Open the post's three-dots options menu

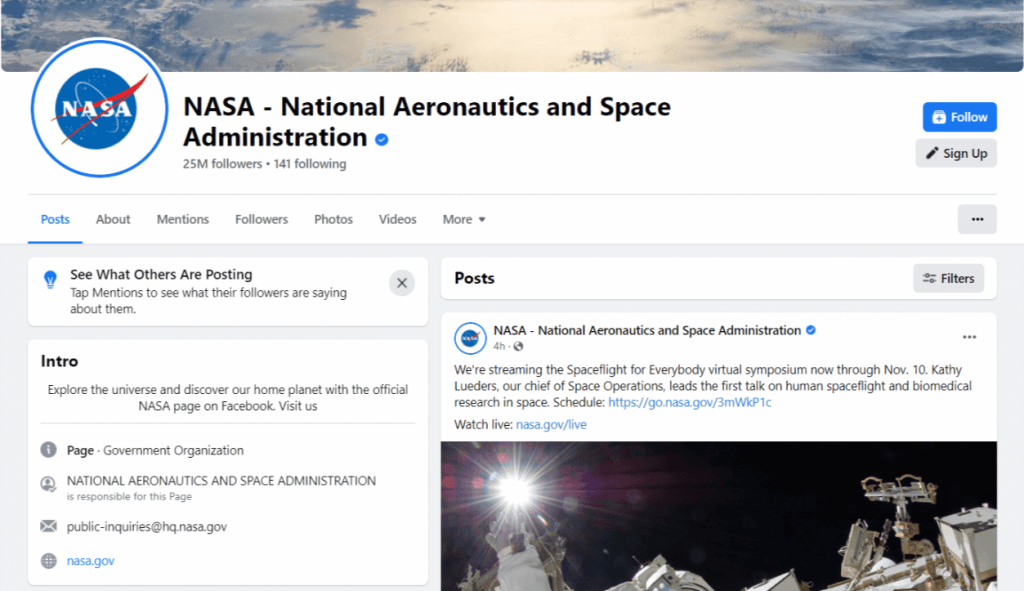coord(968,337)
